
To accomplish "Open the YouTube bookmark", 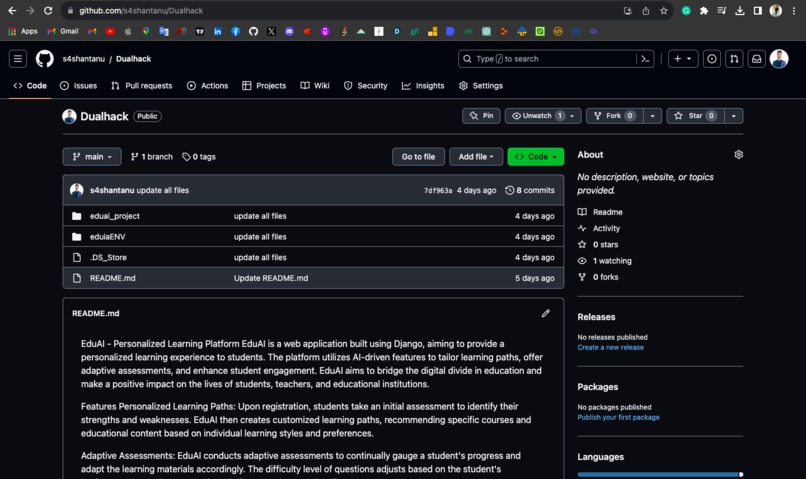I will click(x=110, y=31).
